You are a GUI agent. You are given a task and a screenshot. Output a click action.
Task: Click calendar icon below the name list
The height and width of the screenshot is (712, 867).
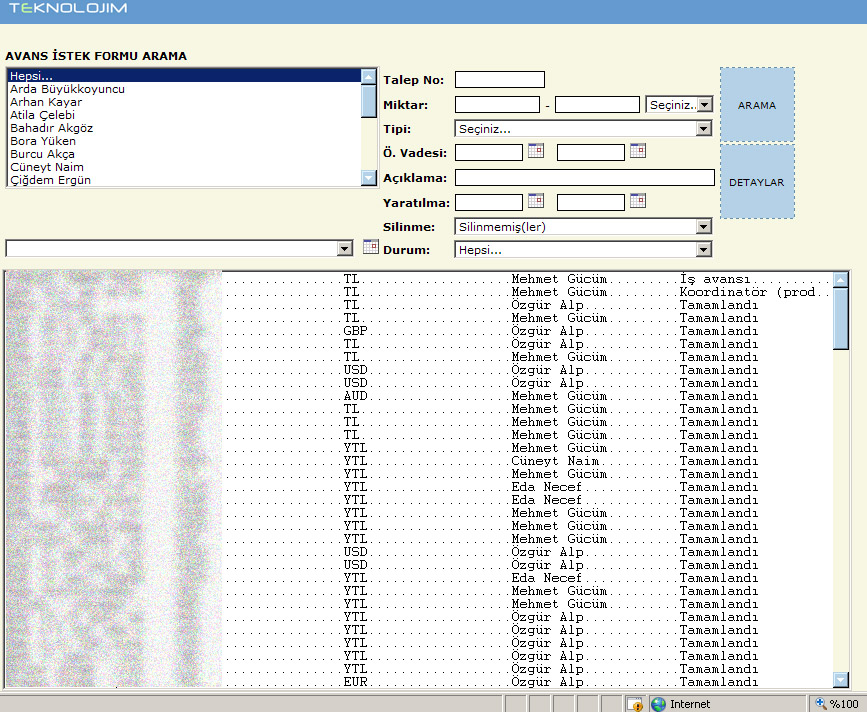370,247
